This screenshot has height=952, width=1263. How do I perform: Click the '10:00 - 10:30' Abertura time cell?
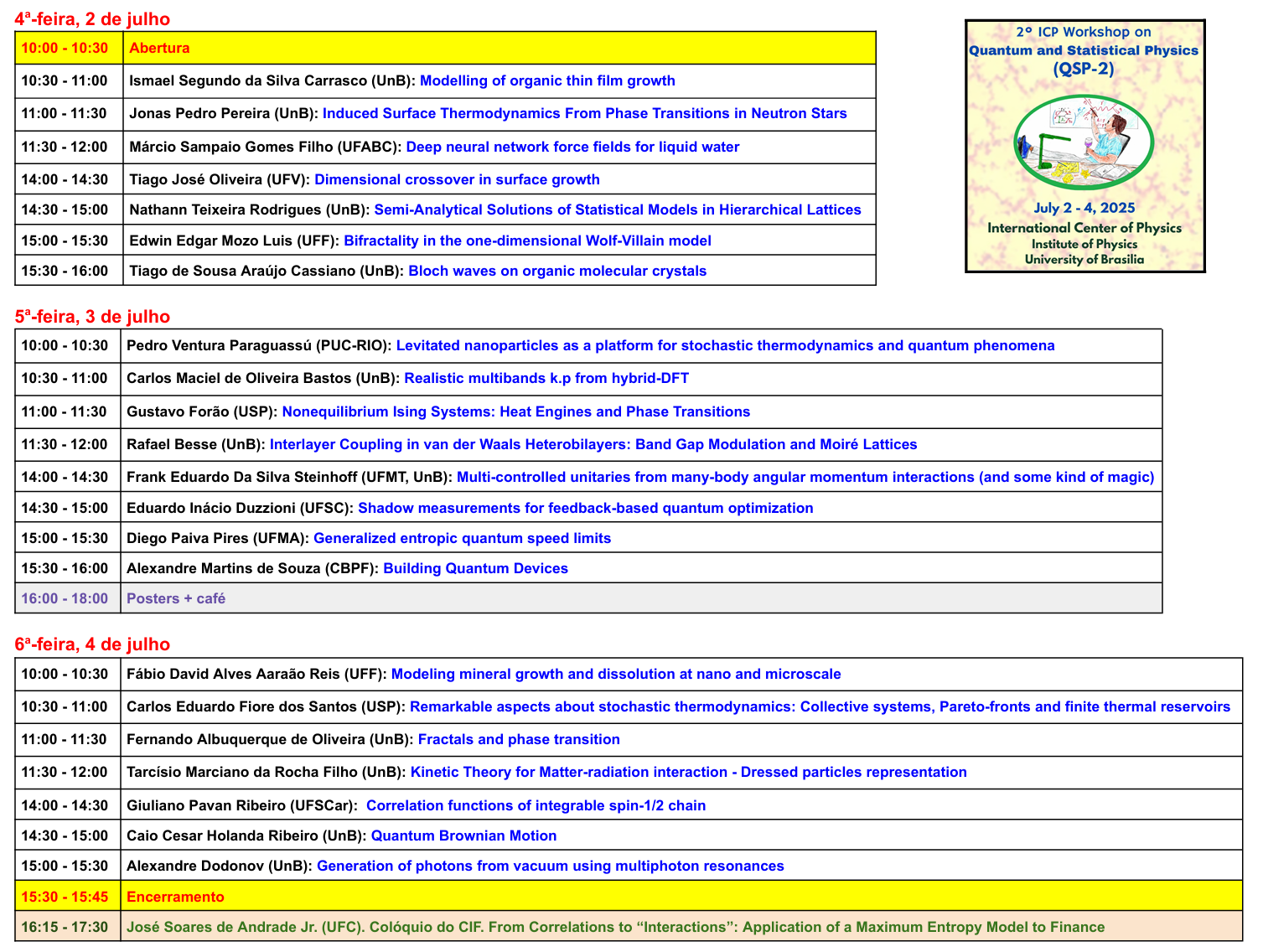69,48
